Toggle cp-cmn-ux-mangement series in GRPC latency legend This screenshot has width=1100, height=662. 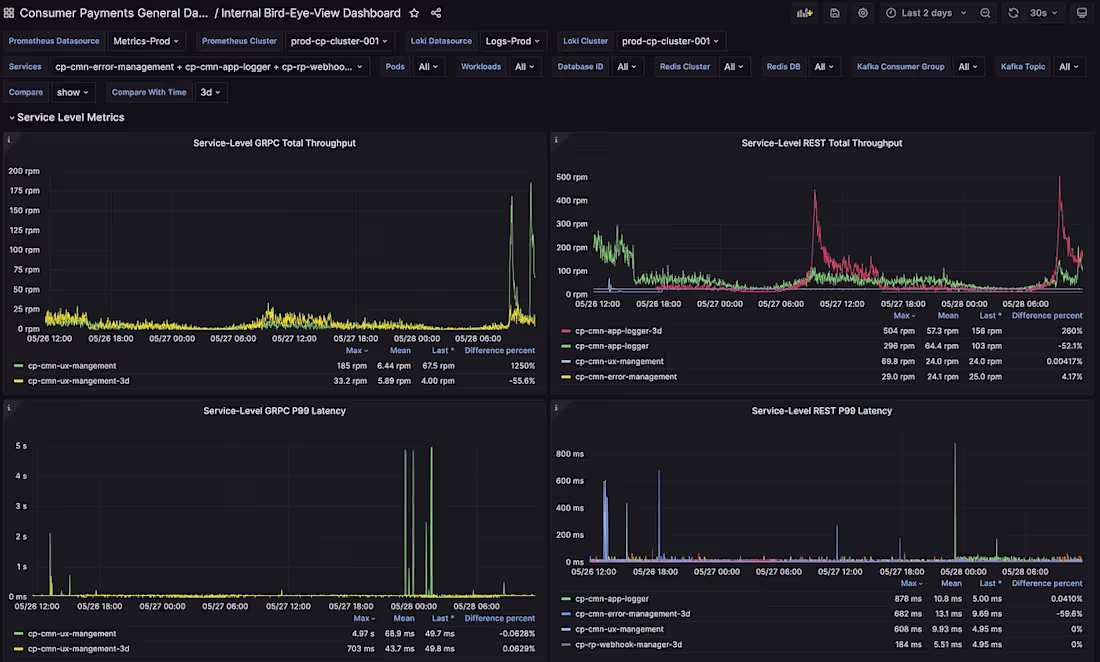click(71, 633)
